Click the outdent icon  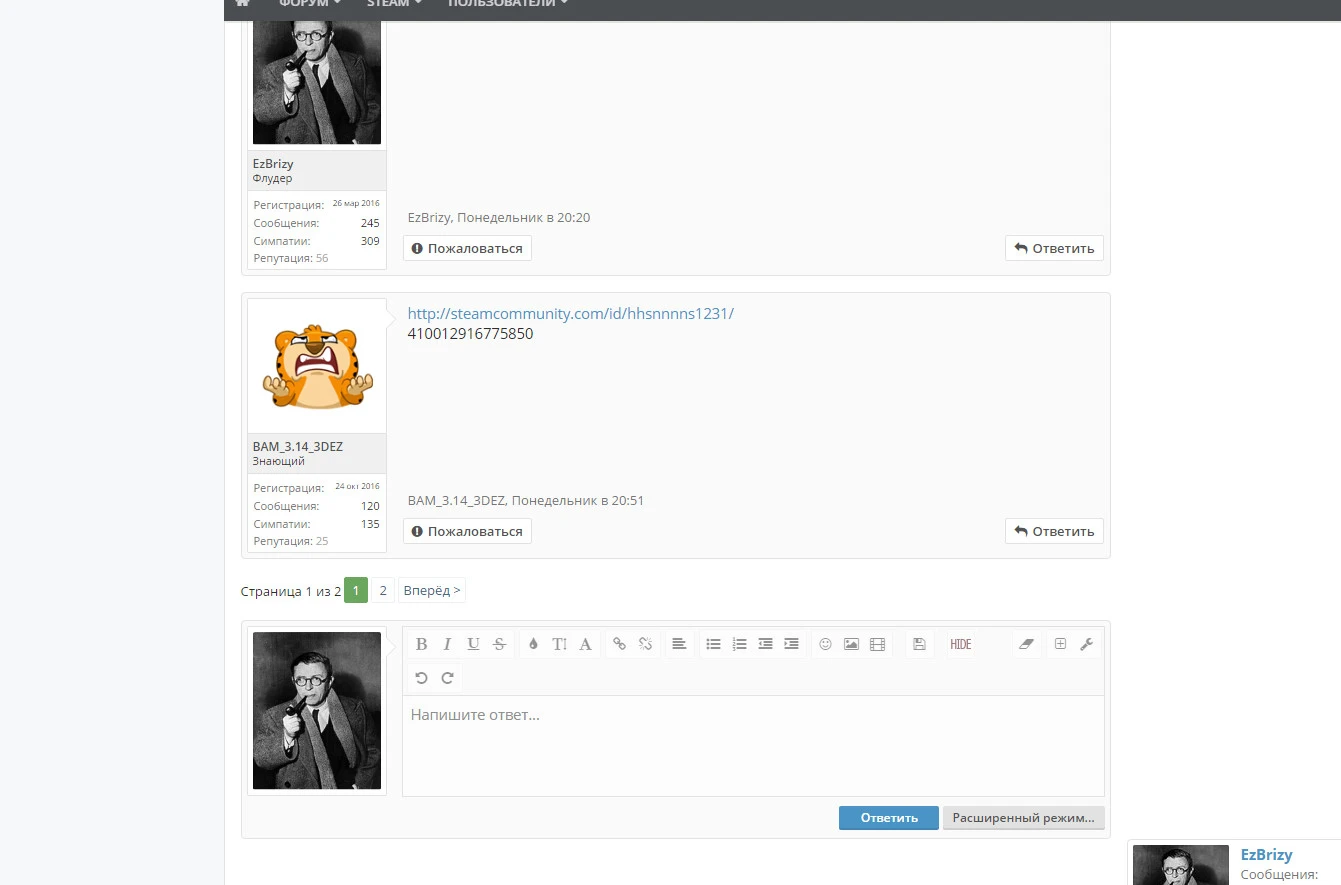pyautogui.click(x=765, y=644)
